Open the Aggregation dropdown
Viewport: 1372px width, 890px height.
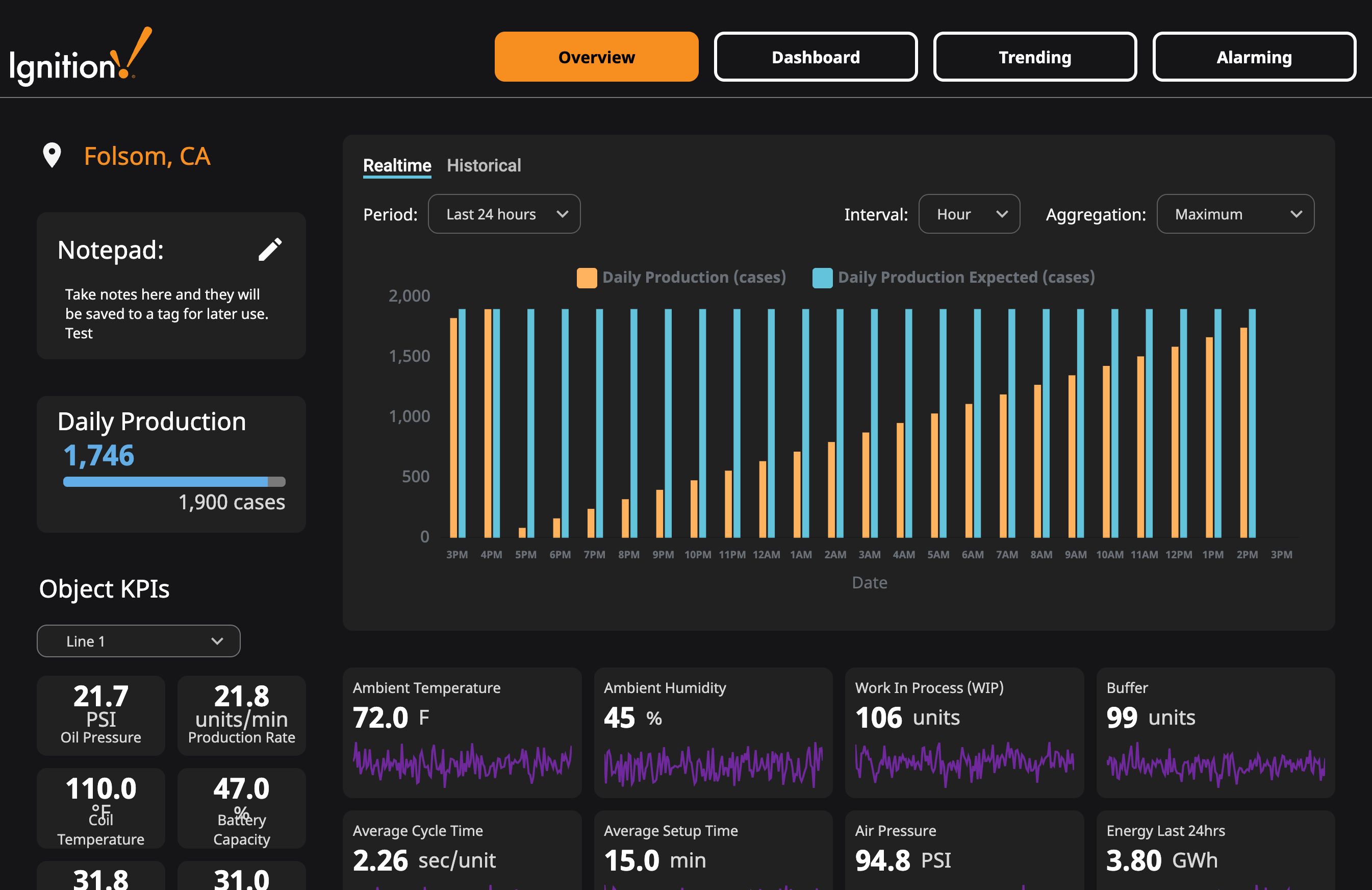click(x=1235, y=214)
